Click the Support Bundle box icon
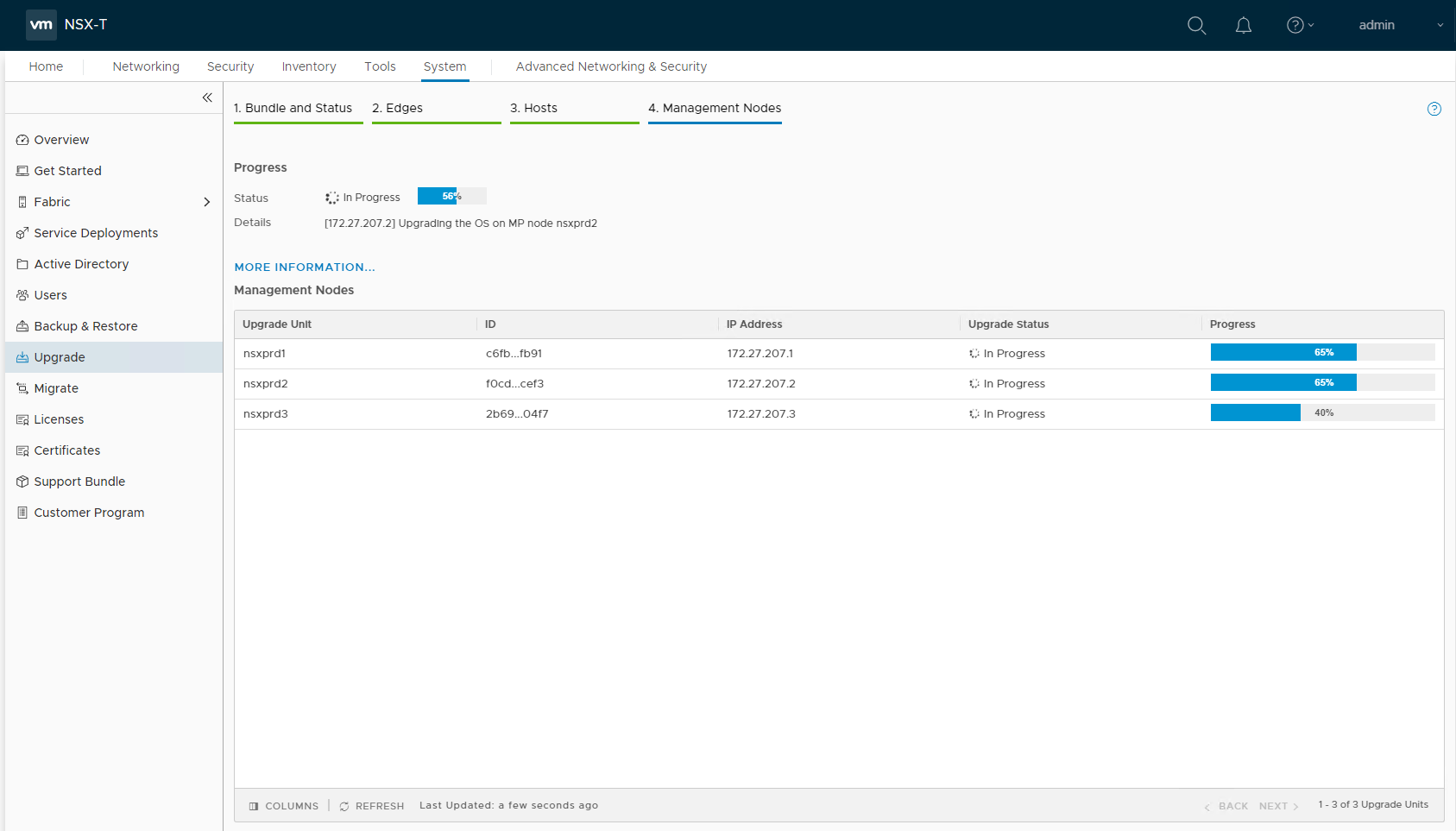 click(x=22, y=482)
